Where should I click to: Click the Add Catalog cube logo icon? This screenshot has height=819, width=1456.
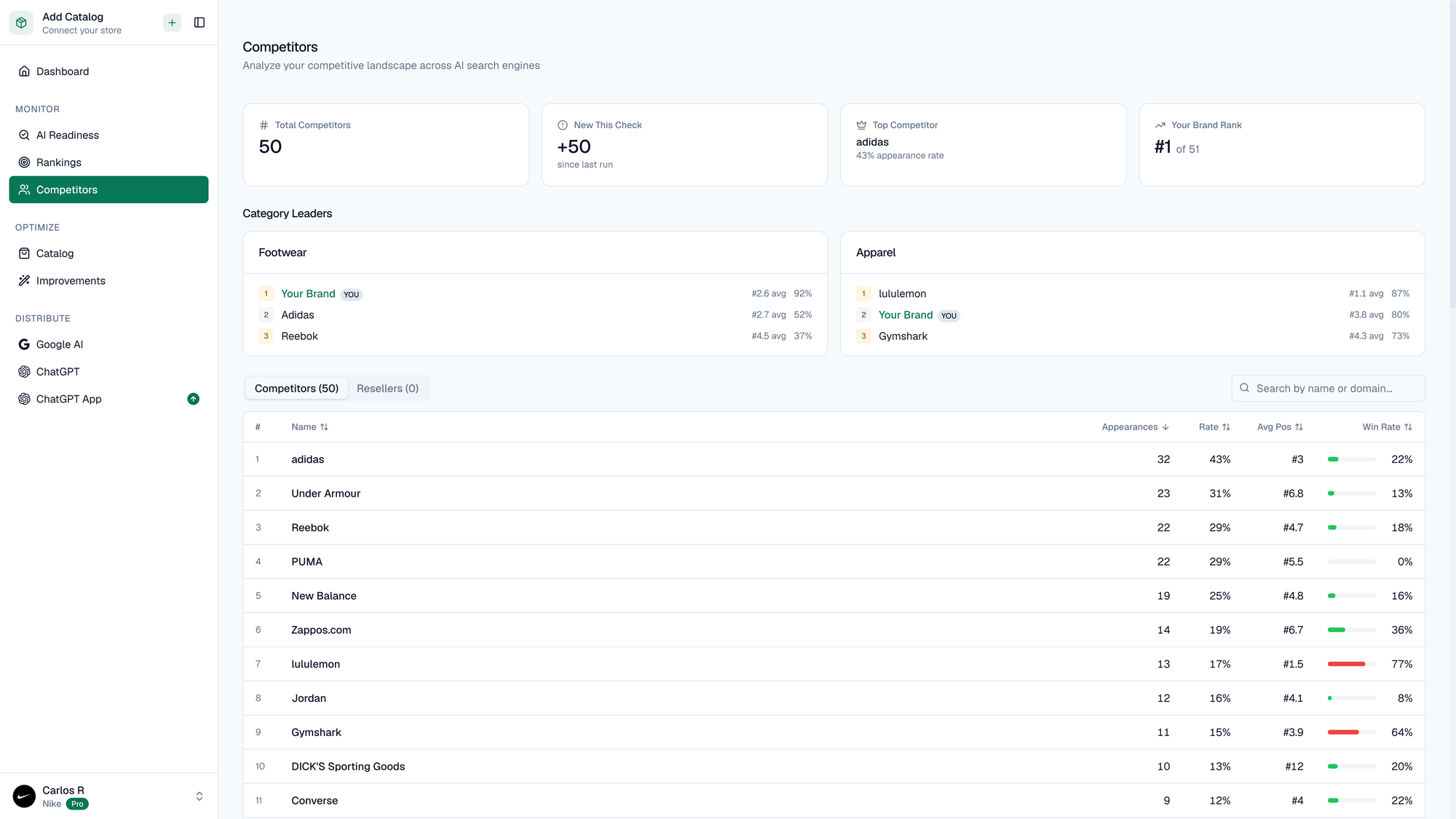tap(21, 23)
